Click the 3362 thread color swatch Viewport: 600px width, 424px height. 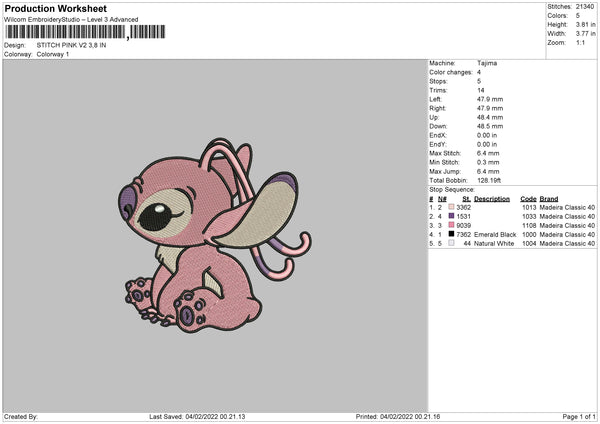451,207
